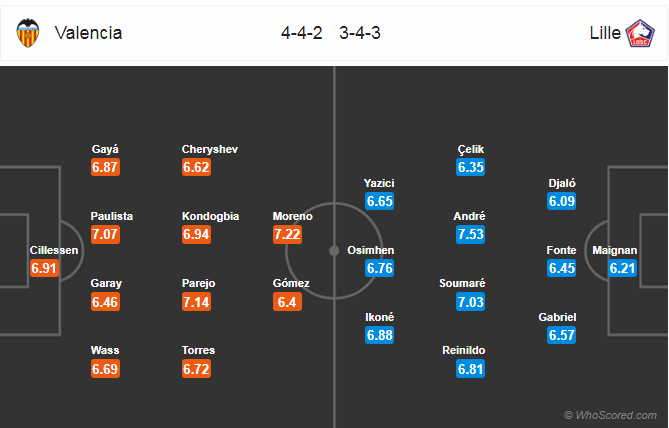Select player name Osimhen

tap(370, 250)
